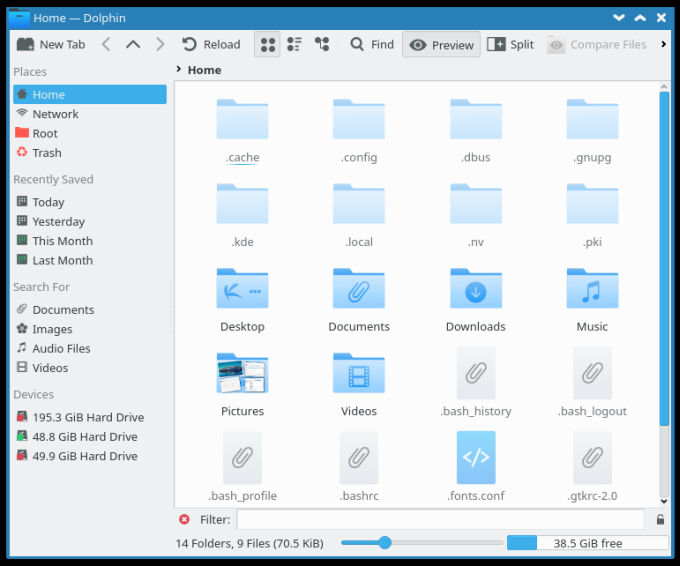Toggle Split view
Screen dimensions: 680x566
510,44
